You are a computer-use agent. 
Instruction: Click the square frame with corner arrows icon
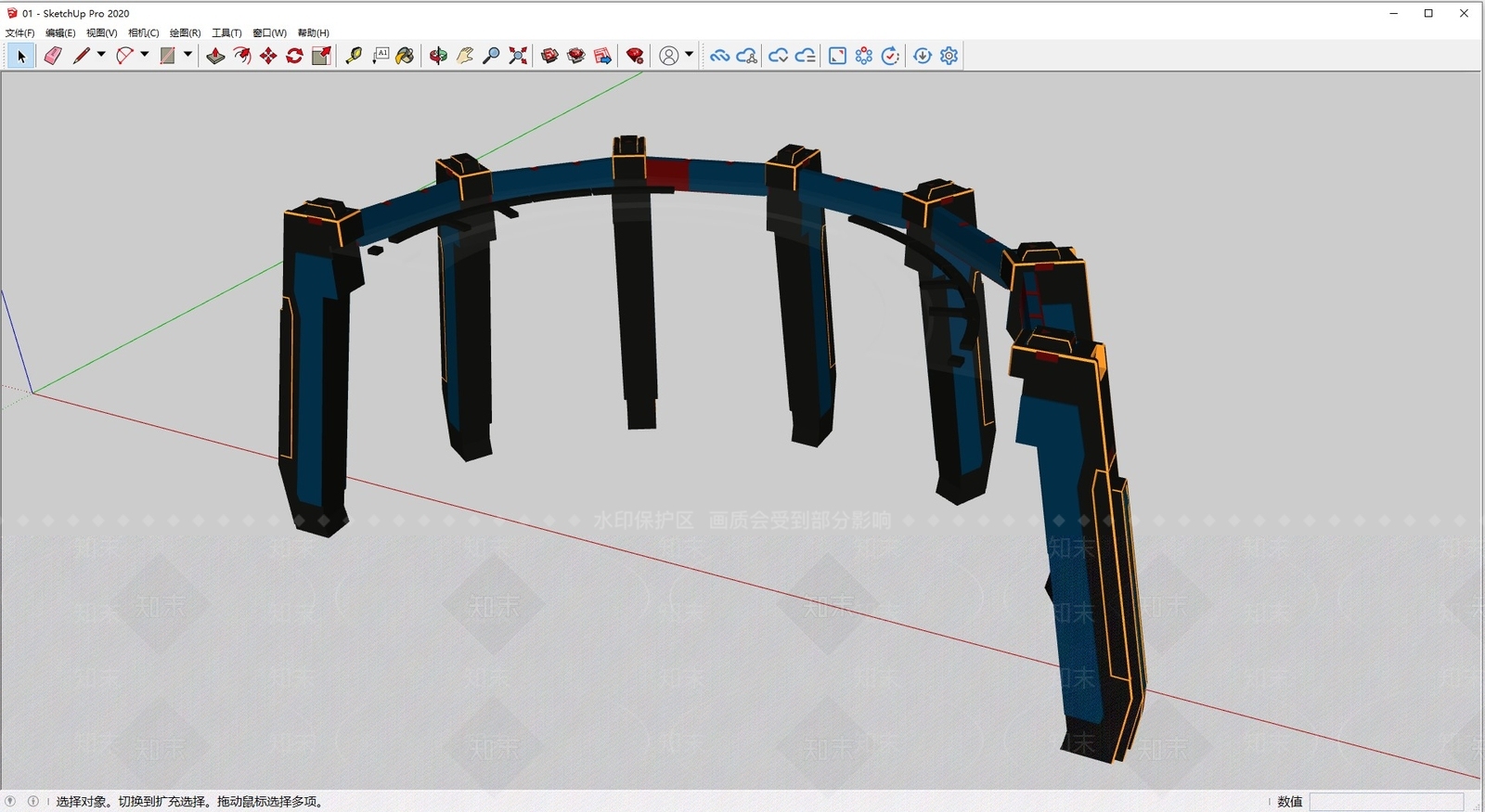[837, 56]
